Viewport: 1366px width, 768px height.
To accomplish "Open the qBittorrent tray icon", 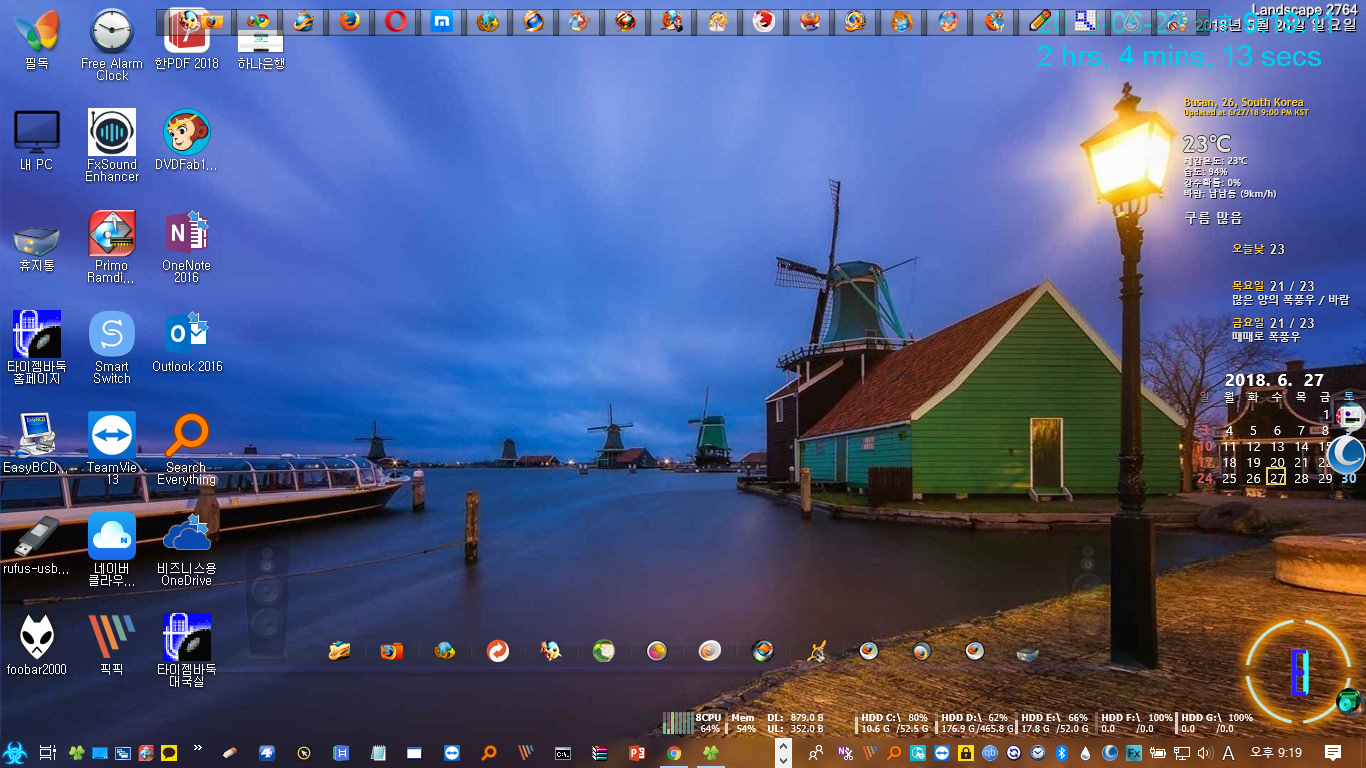I will click(989, 753).
